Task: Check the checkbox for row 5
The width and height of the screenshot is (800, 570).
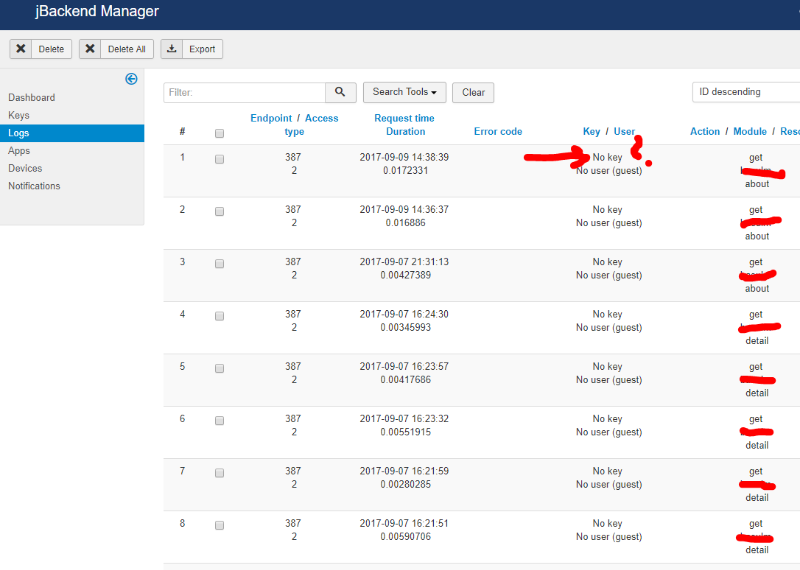Action: pos(219,368)
